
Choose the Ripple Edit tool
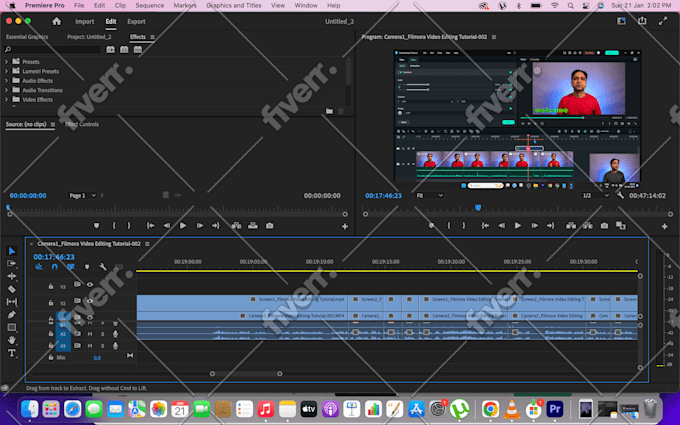coord(12,276)
